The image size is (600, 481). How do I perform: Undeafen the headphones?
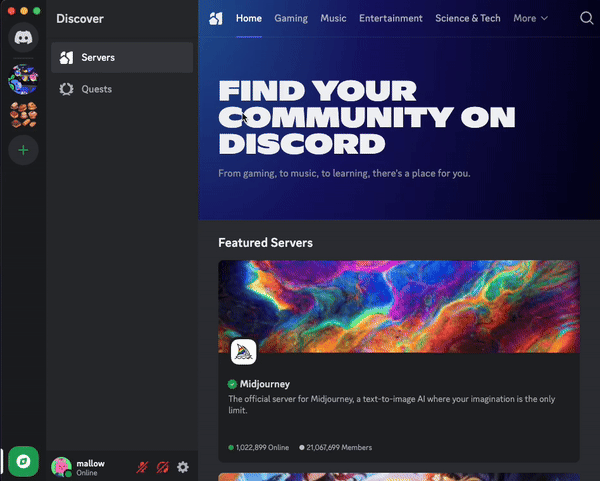click(x=163, y=467)
